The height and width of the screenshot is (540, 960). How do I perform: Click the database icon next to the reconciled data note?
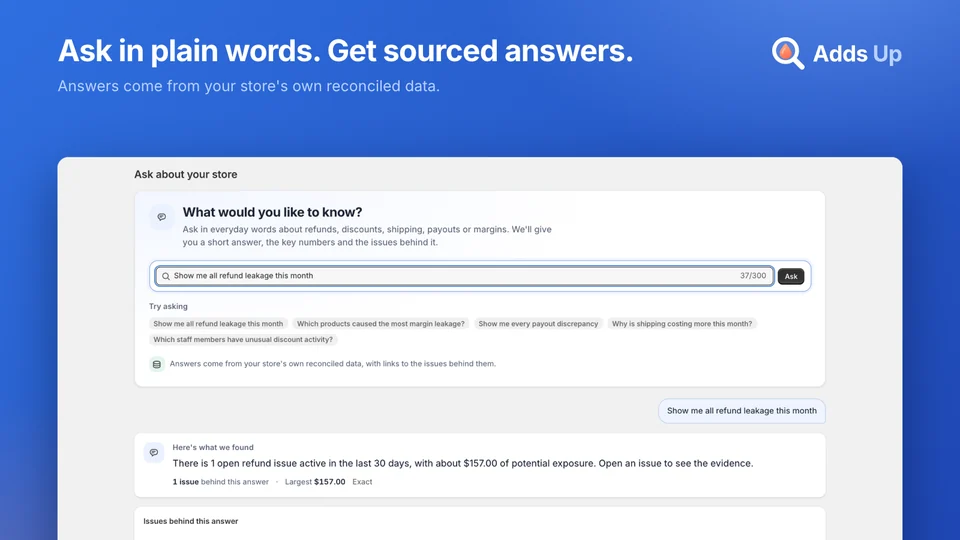157,364
